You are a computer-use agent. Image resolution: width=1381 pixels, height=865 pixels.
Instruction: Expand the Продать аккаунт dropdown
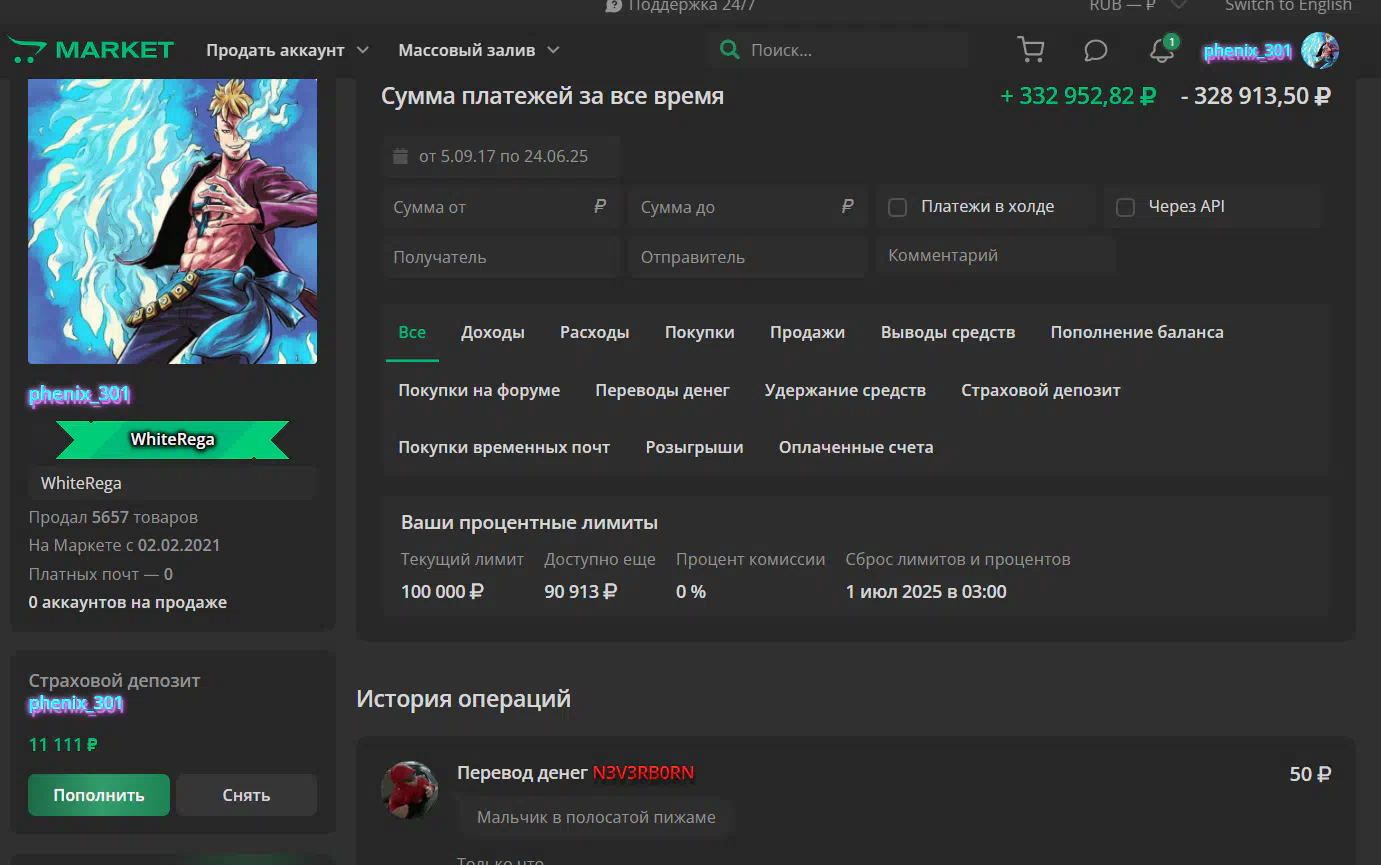(287, 50)
